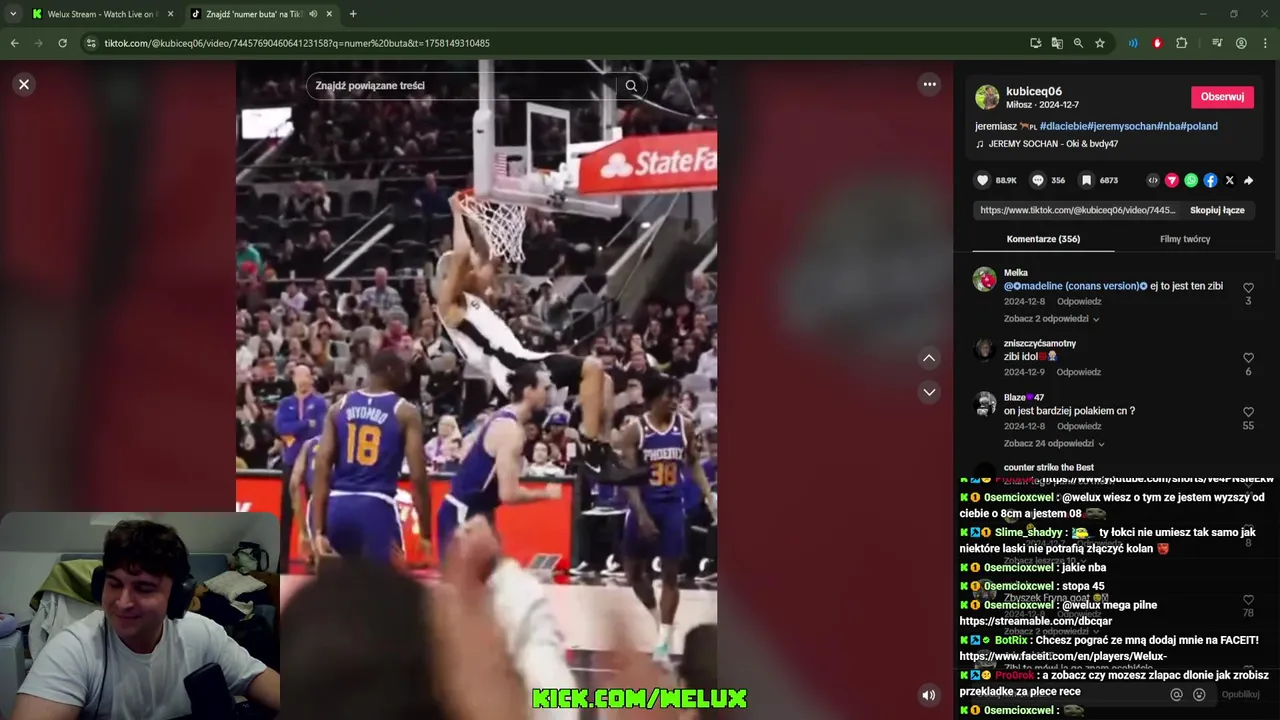
Task: Select the Komentarze (356) tab
Action: pos(1043,239)
